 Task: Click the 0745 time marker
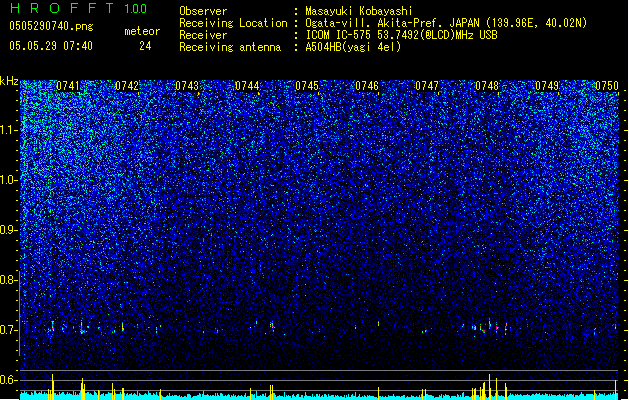coord(307,86)
